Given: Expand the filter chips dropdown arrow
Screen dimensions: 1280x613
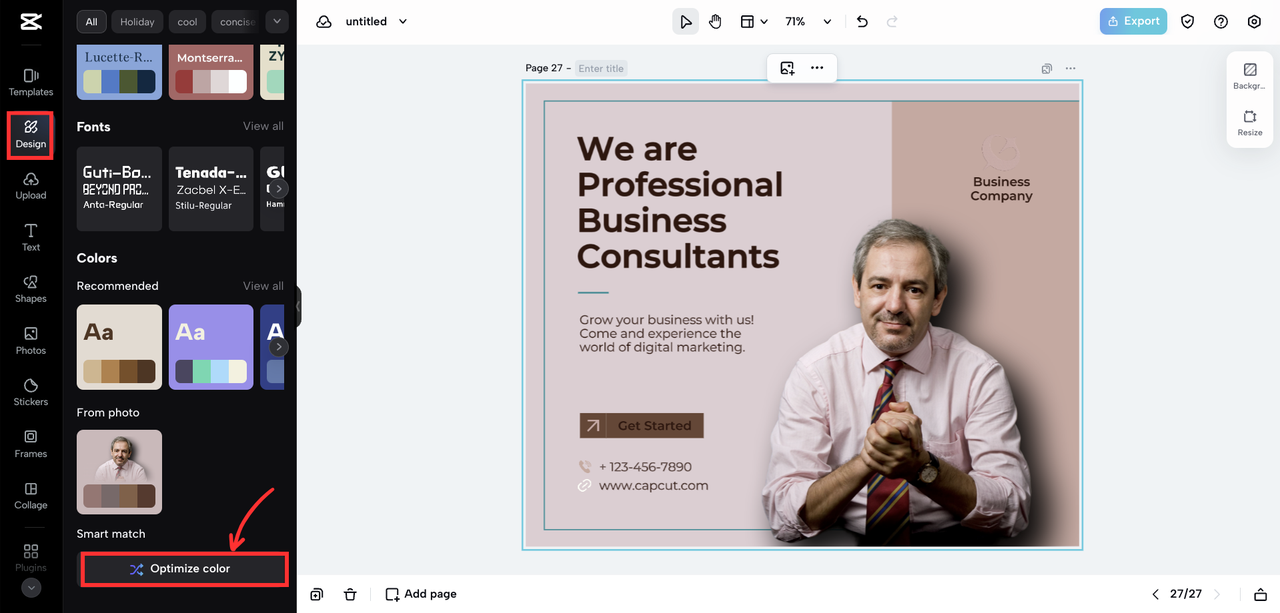Looking at the screenshot, I should (277, 21).
